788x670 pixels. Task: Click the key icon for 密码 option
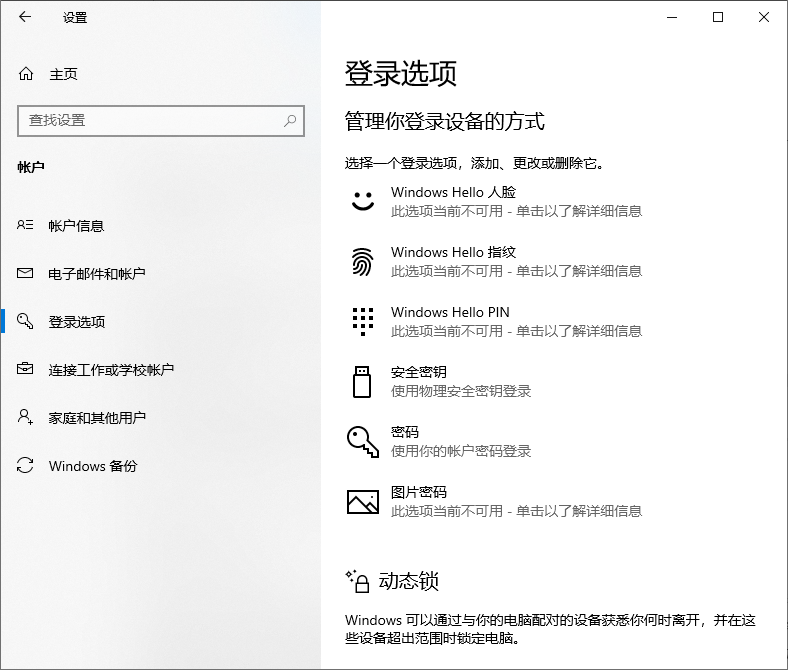[x=363, y=442]
